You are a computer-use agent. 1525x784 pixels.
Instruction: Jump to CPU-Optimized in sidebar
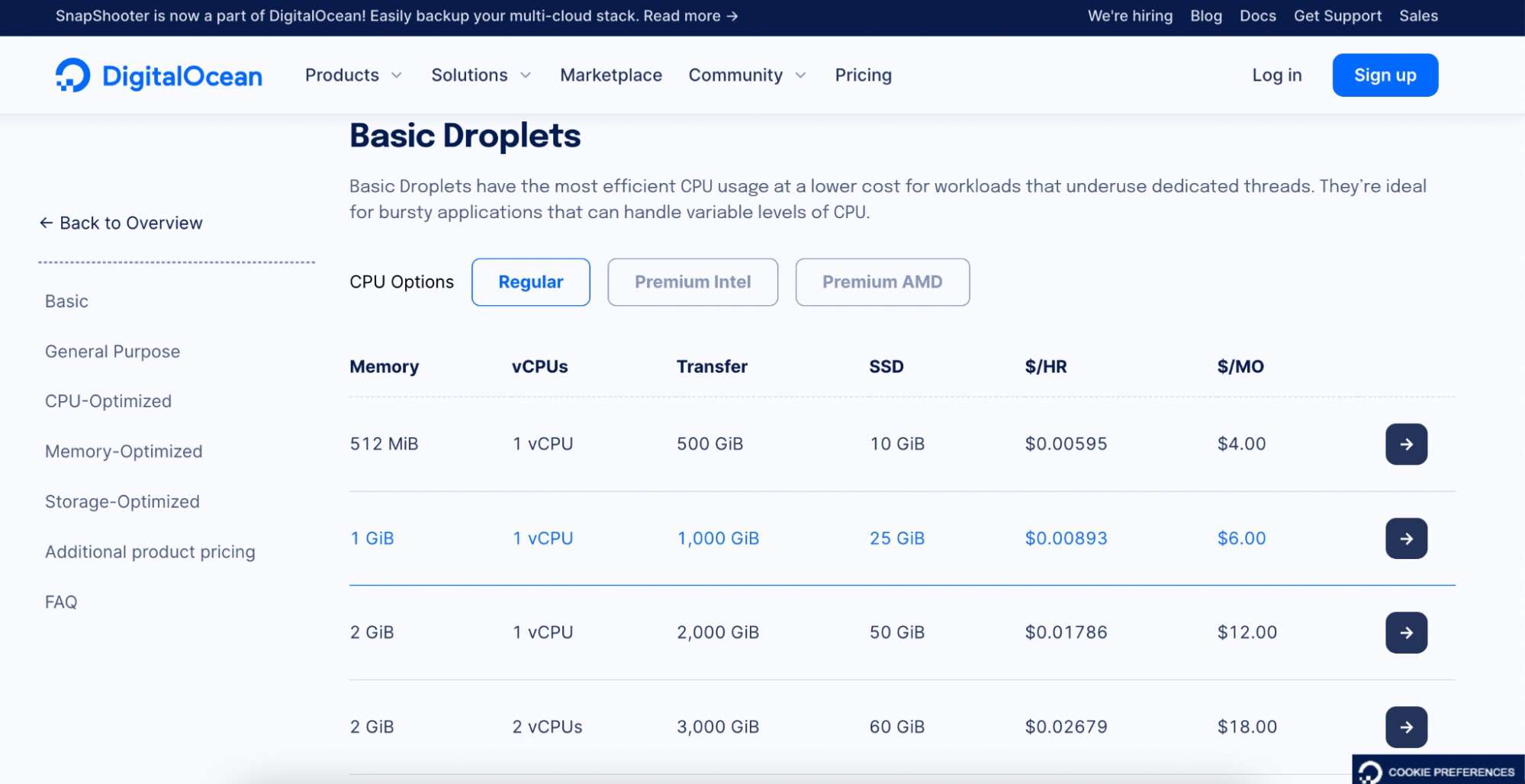click(x=108, y=401)
